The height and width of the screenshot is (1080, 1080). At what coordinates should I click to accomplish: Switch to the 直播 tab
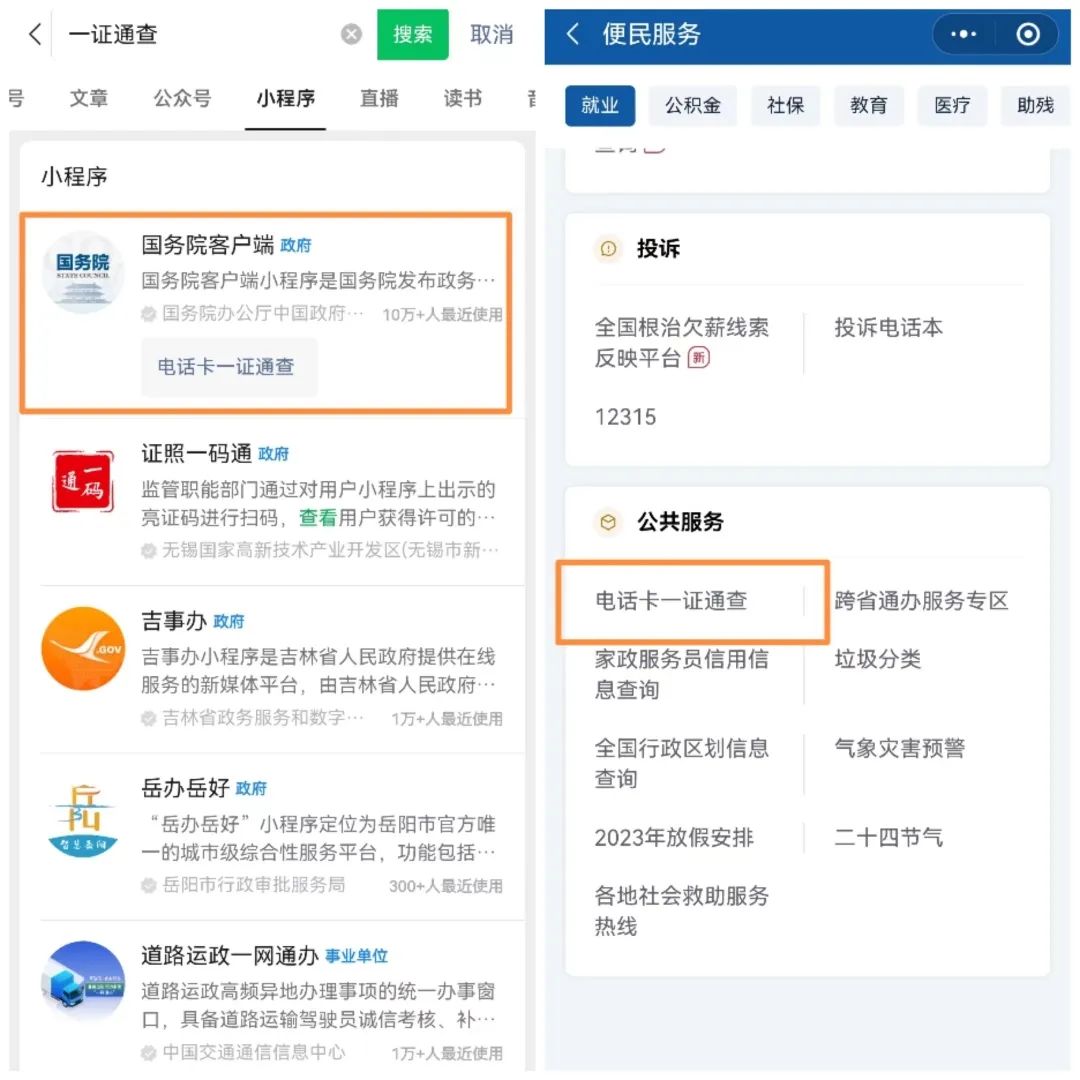[378, 99]
